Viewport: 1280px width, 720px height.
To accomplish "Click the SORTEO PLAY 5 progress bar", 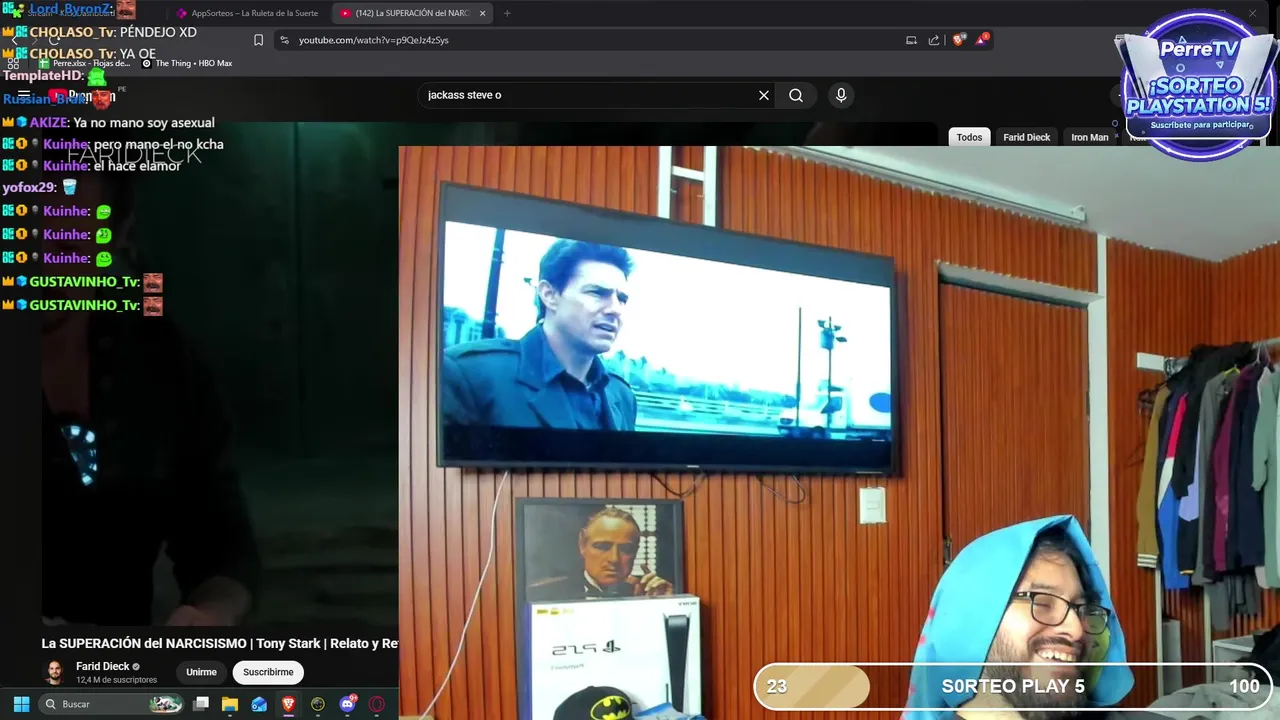I will (1012, 686).
